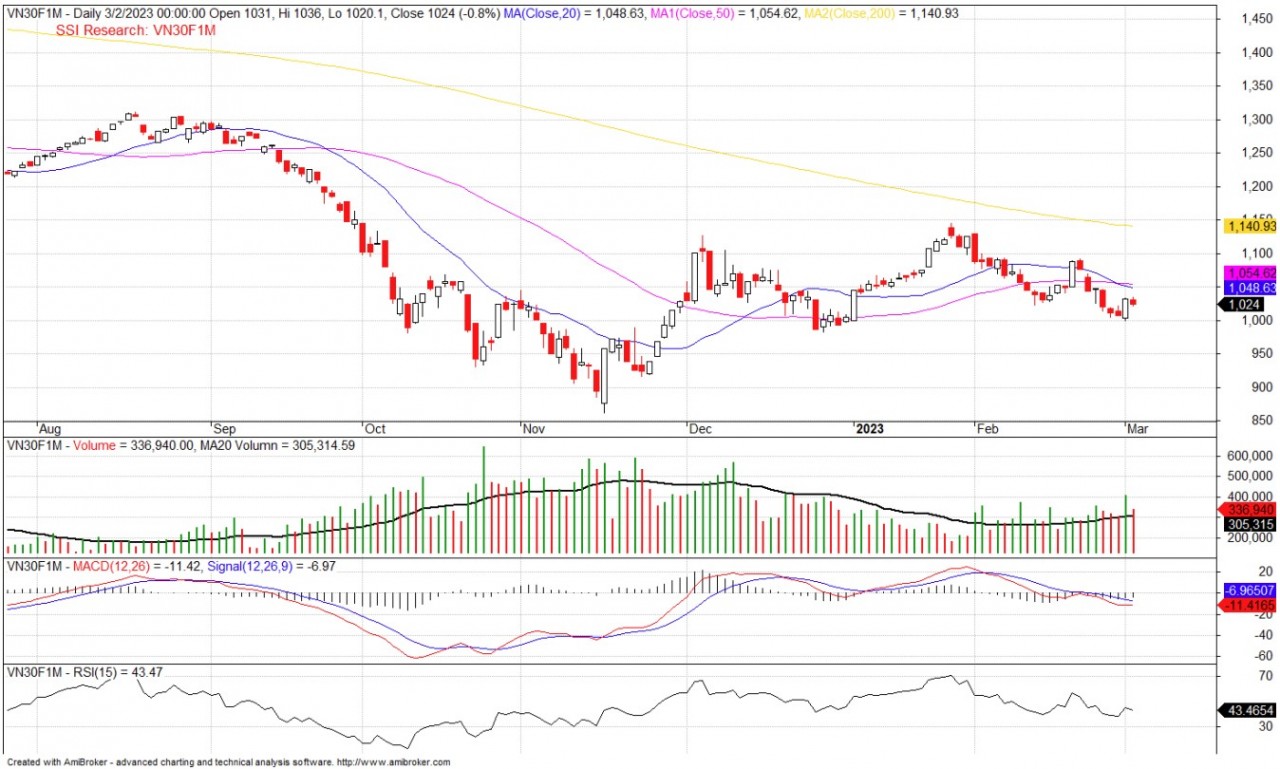Click the 600,000 volume axis value
The height and width of the screenshot is (769, 1280).
click(1251, 456)
